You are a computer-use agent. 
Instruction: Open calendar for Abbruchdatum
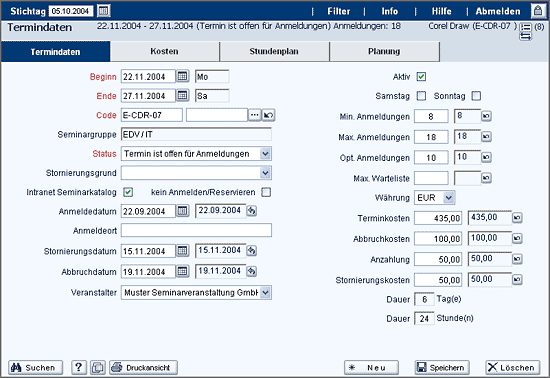tap(182, 271)
